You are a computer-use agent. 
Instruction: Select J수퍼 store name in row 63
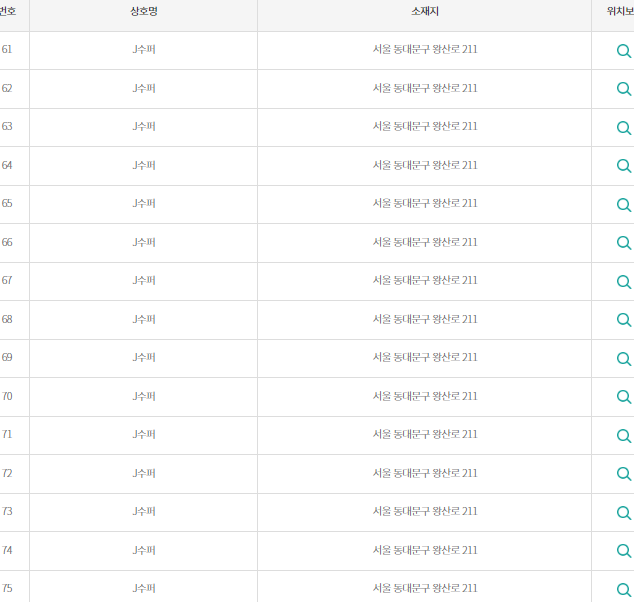pyautogui.click(x=144, y=126)
